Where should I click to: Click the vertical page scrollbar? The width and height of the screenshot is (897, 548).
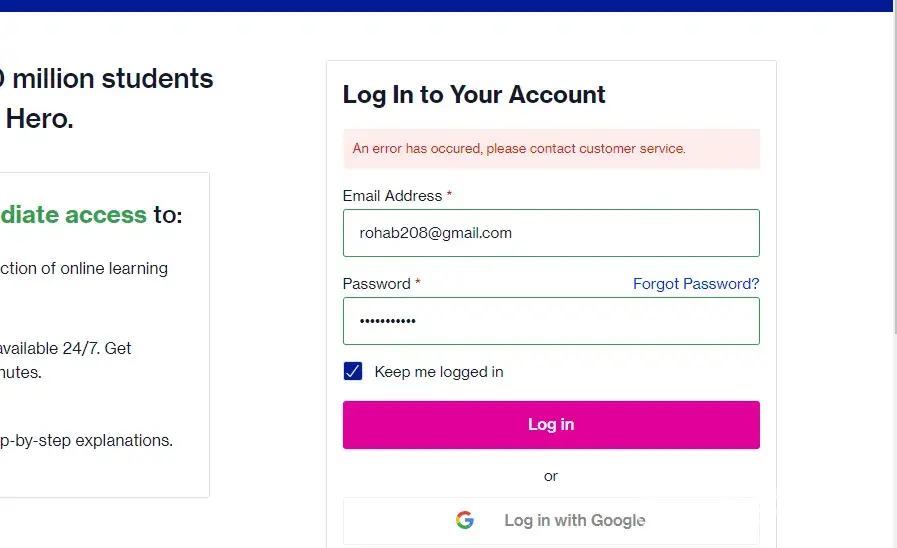(x=895, y=200)
